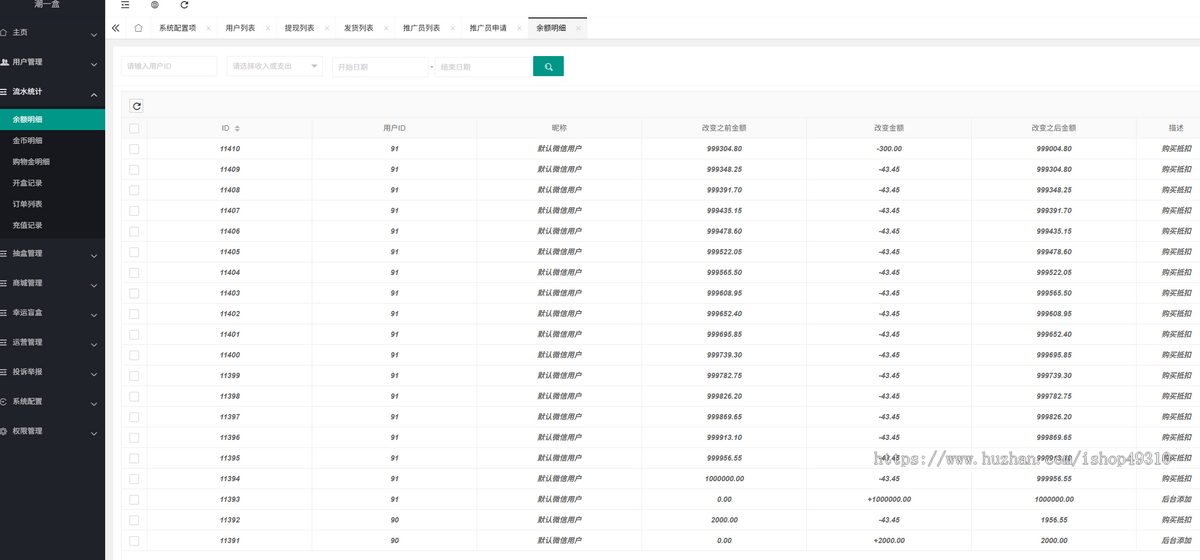Toggle the sidebar collapse icon
This screenshot has width=1200, height=560.
[125, 5]
